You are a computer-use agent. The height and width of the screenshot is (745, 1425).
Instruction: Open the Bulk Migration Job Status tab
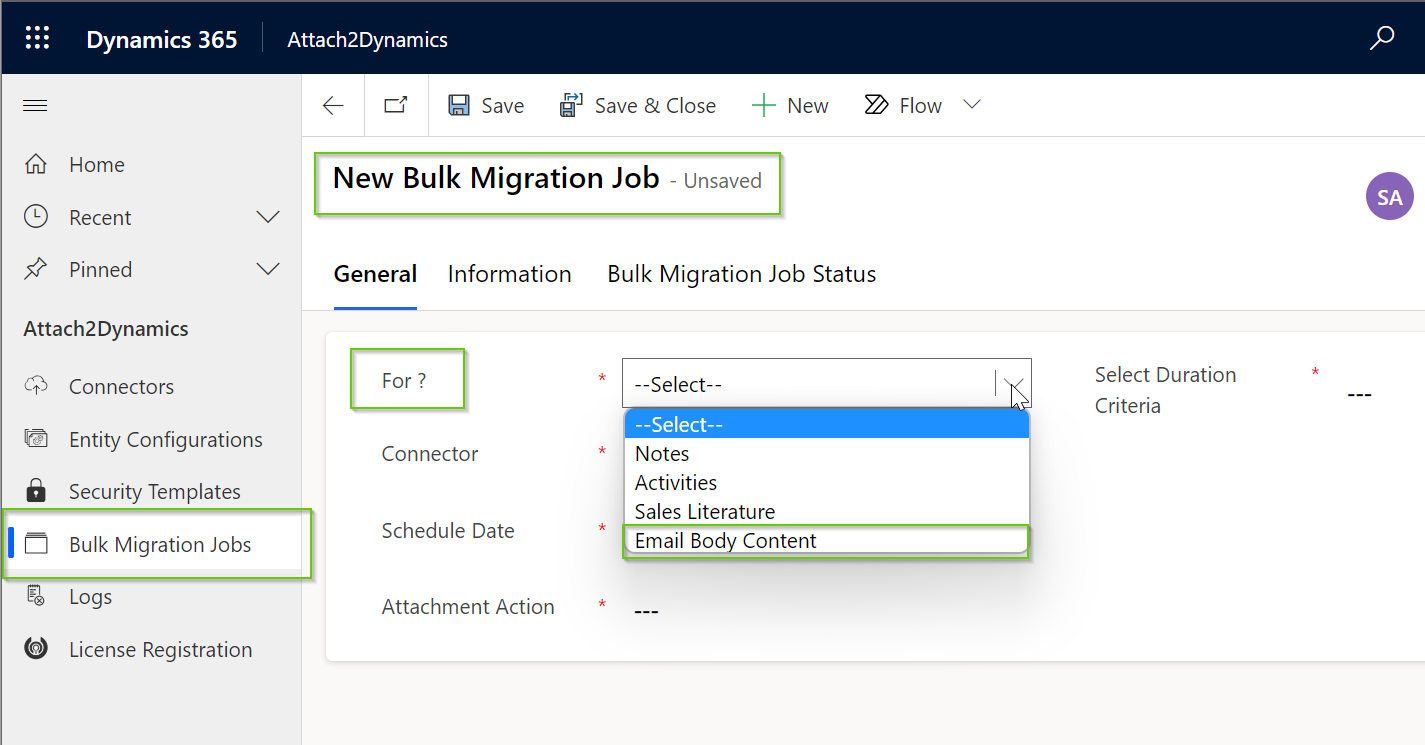click(x=740, y=273)
